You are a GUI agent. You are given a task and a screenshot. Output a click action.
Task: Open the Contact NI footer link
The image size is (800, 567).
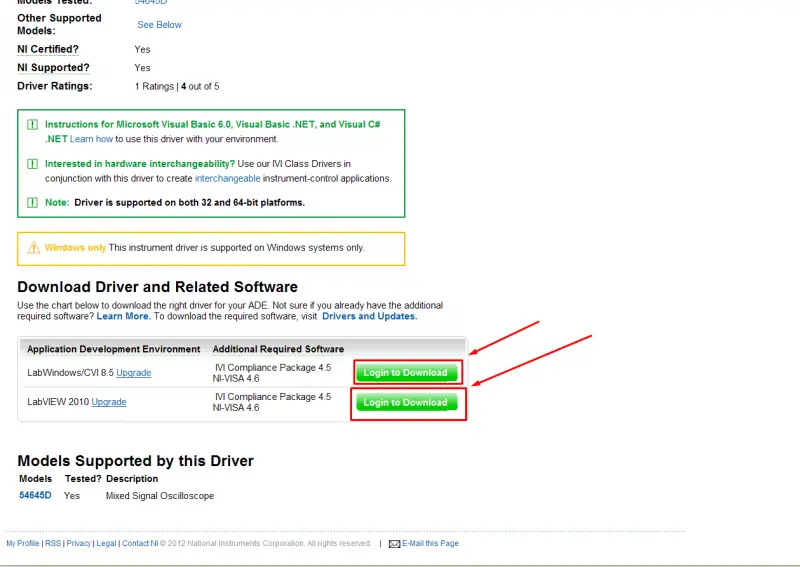point(140,544)
